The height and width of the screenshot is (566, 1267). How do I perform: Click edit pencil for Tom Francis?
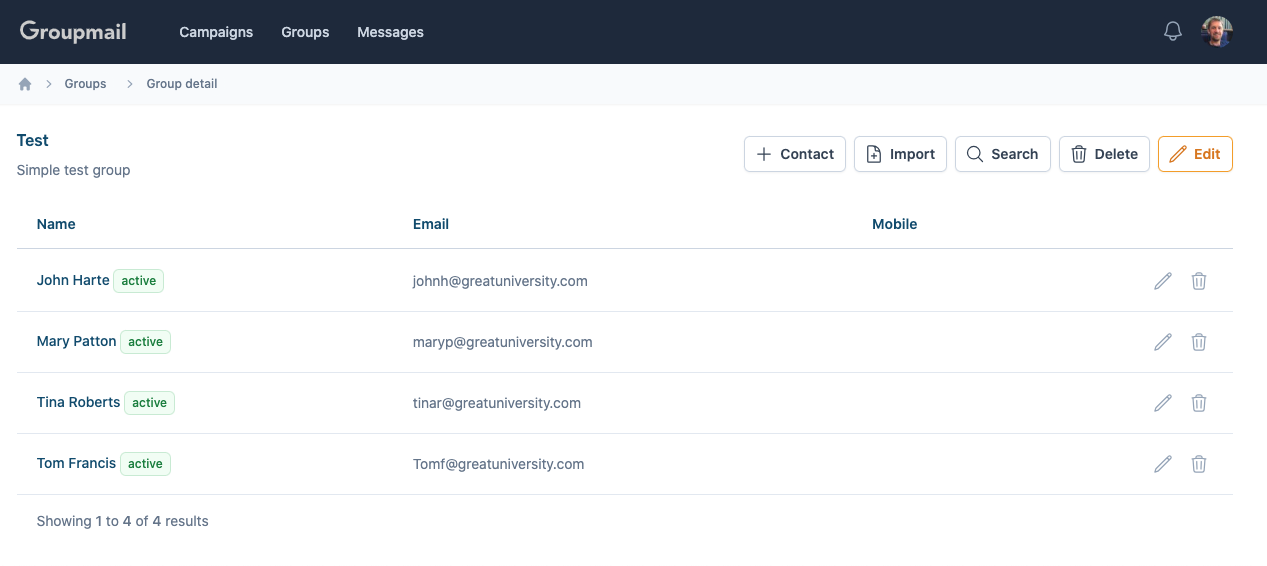1162,464
